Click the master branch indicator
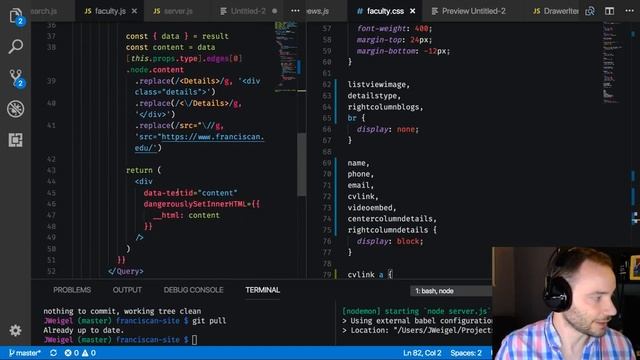 pos(24,353)
